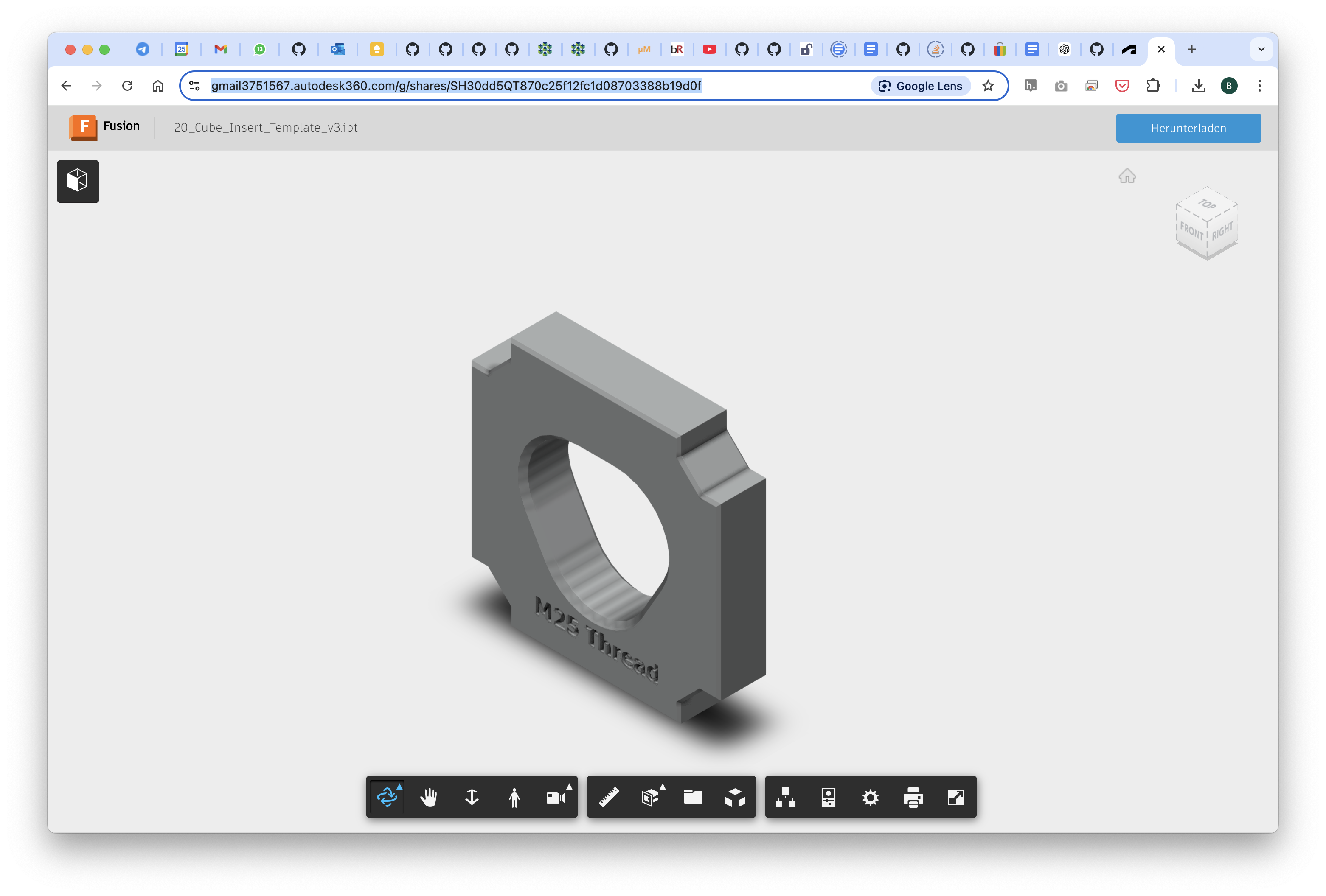Reset view with Home icon
Screen dimensions: 1326x896
click(1127, 176)
